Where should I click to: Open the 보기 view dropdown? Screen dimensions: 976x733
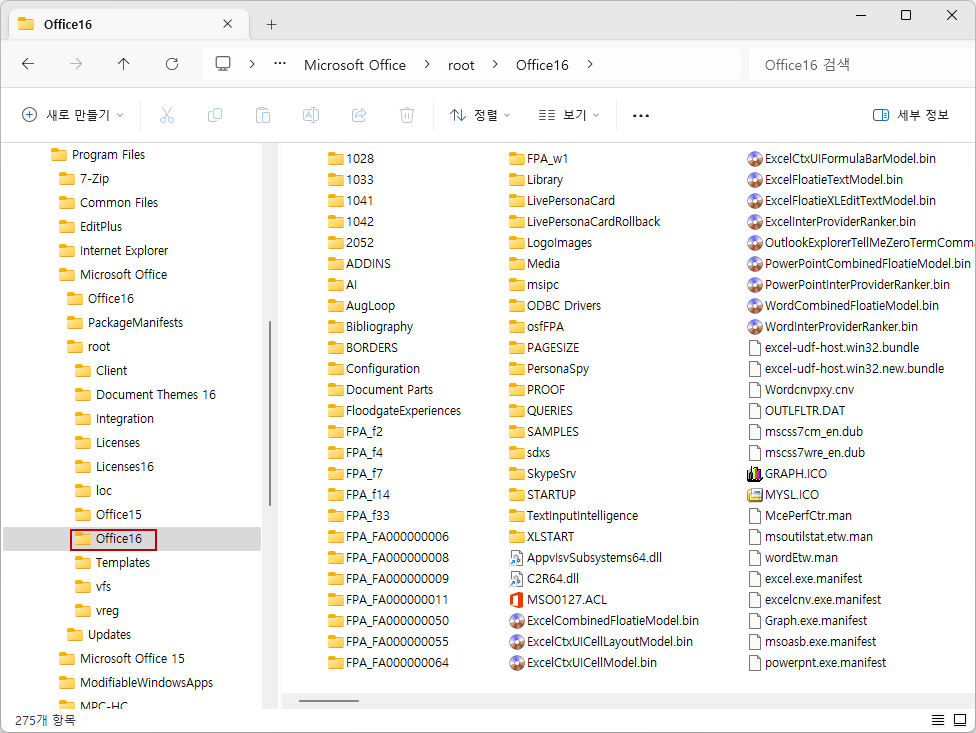coord(569,115)
